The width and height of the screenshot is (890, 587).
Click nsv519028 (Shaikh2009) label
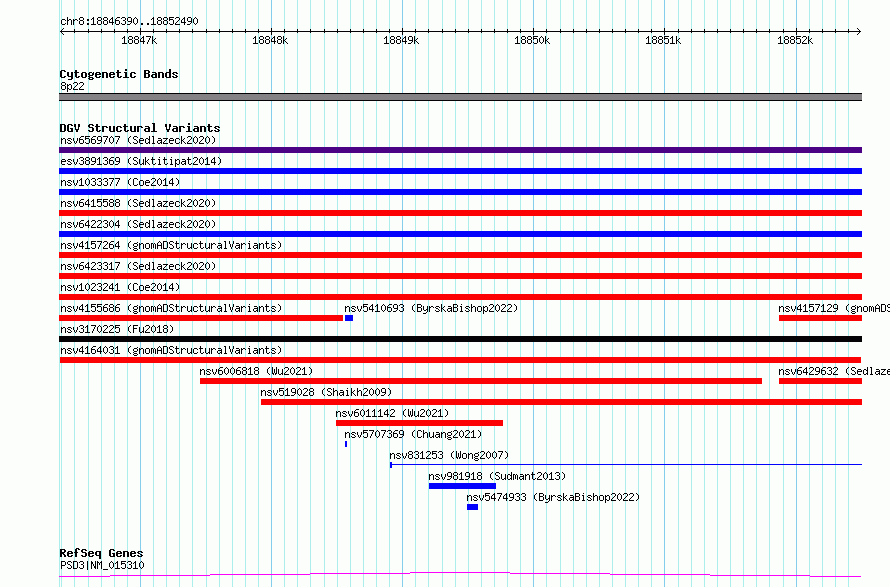(326, 392)
